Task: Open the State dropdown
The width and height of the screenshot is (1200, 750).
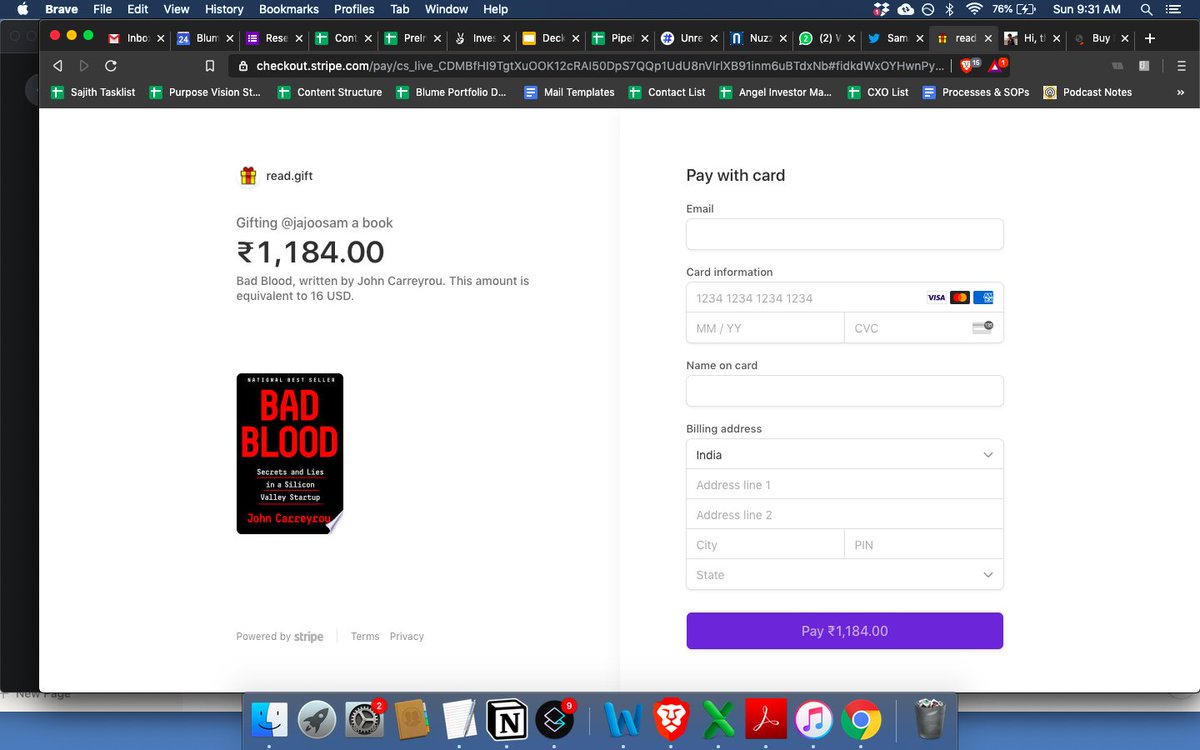Action: (x=844, y=575)
